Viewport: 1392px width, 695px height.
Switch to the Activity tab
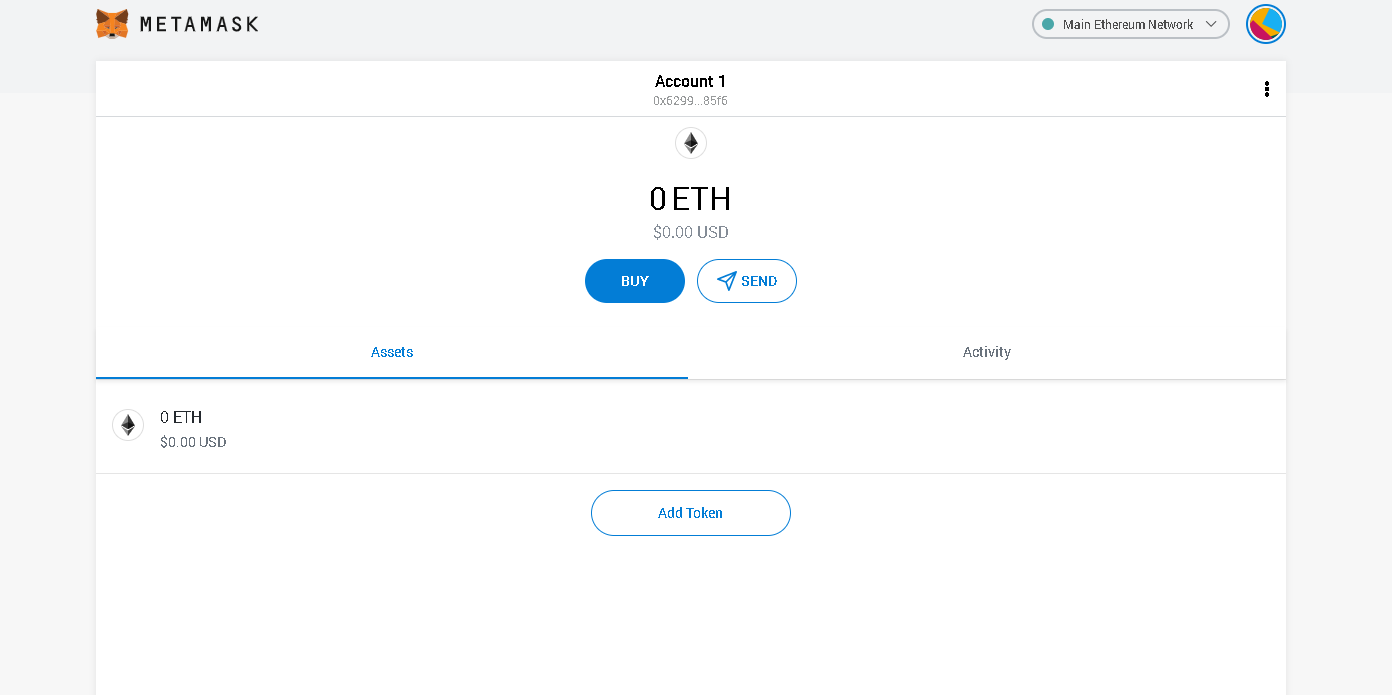pos(986,352)
